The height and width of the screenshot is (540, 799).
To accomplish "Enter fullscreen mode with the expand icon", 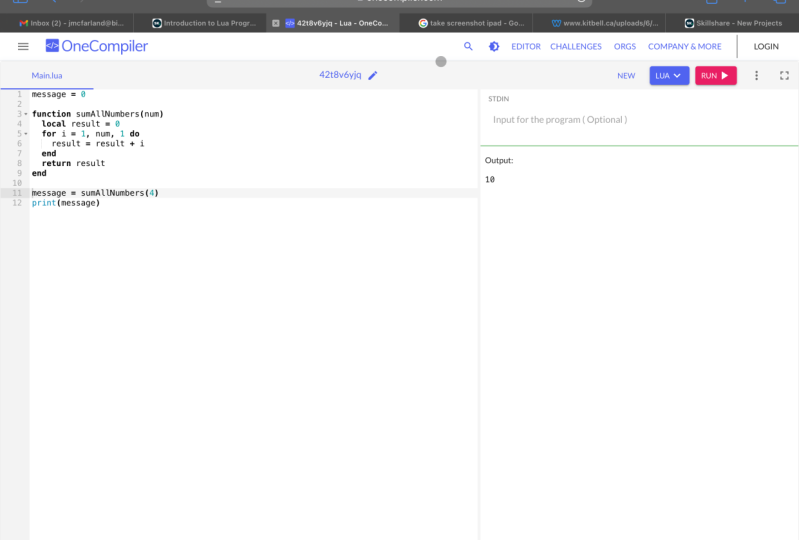I will coord(784,75).
